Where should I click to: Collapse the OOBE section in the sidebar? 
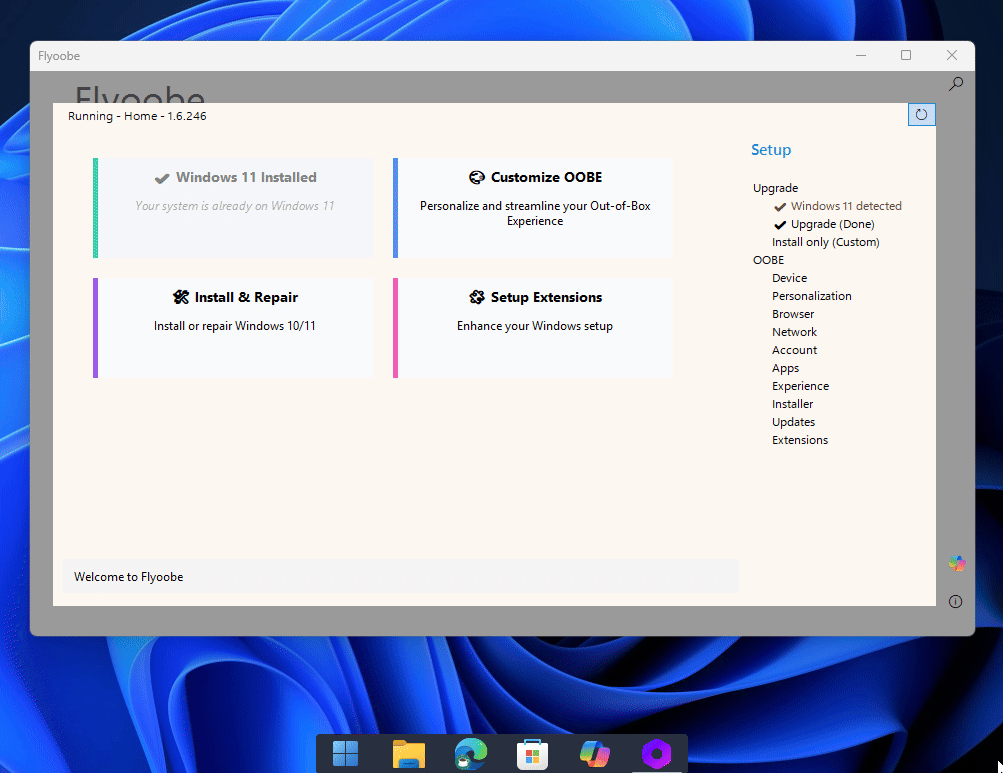[768, 259]
